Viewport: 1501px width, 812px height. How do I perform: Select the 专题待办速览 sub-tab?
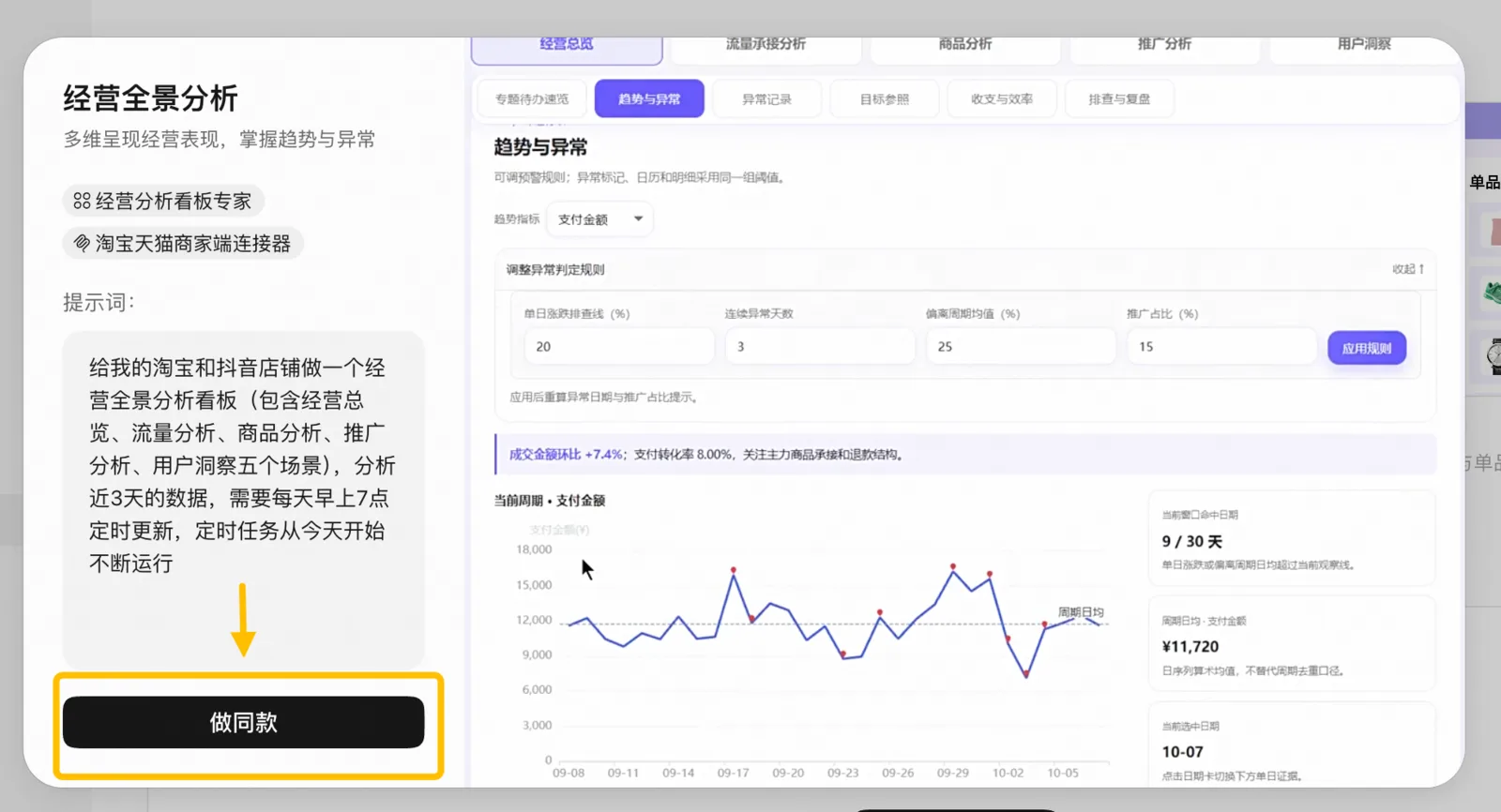click(532, 98)
